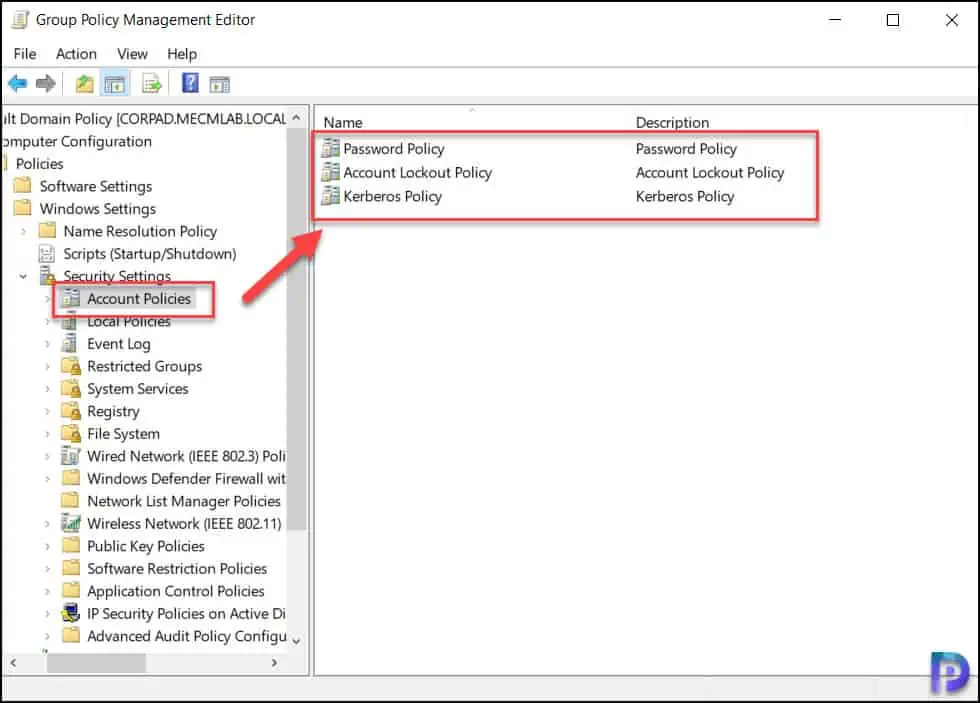Collapse the Security Settings tree node

pyautogui.click(x=23, y=276)
